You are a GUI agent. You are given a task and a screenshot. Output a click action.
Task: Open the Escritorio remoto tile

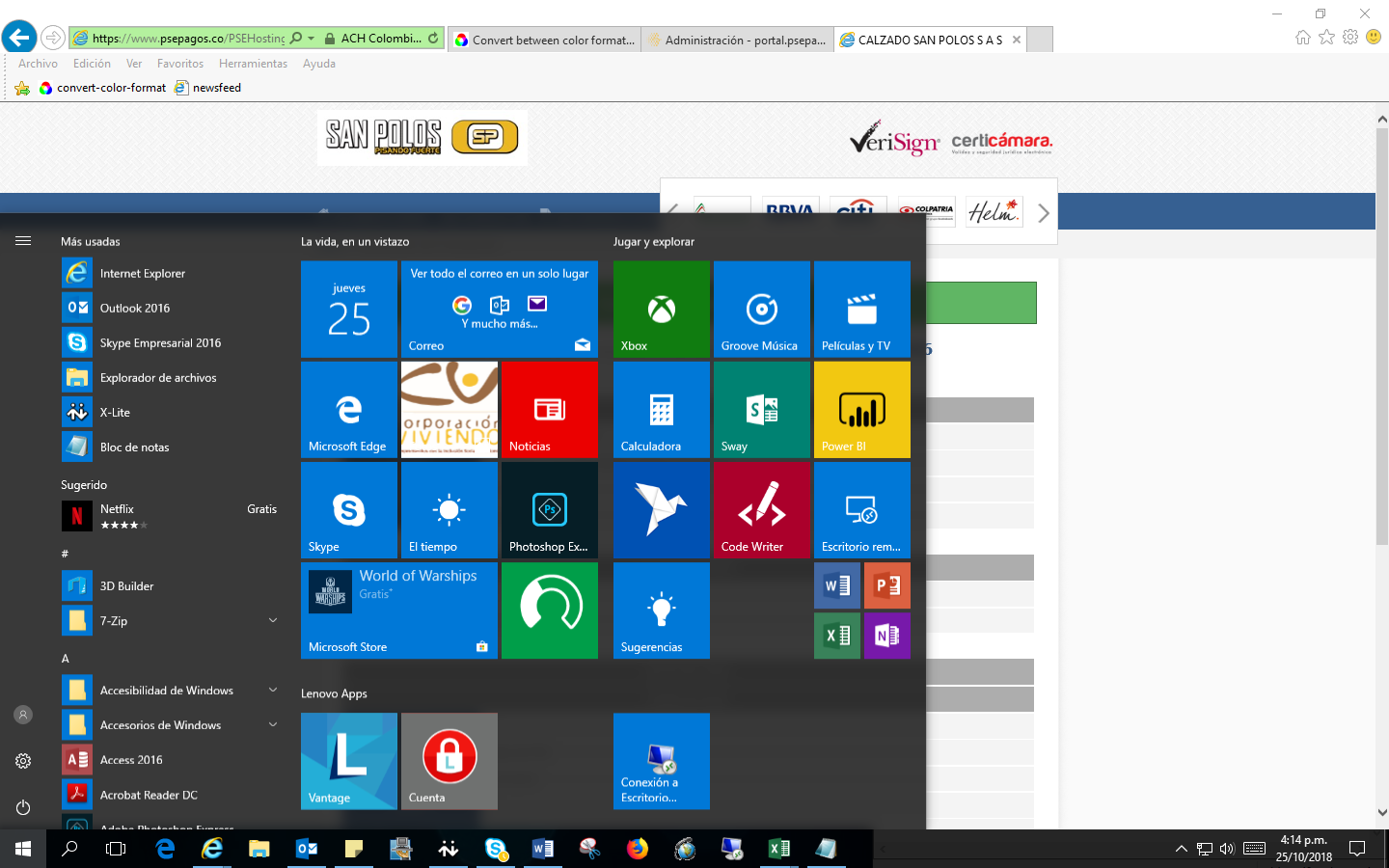pyautogui.click(x=862, y=510)
